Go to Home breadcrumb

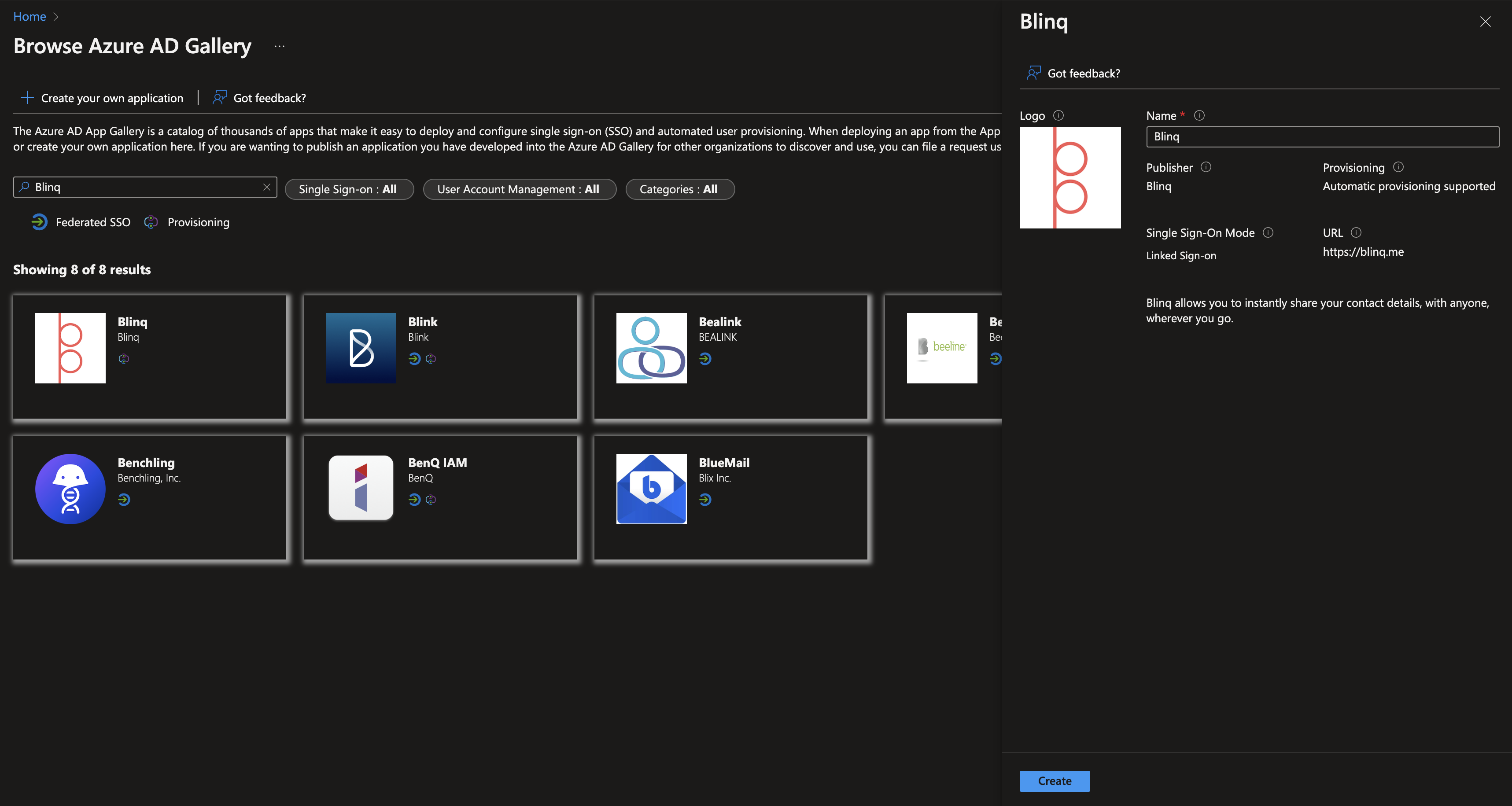pos(30,16)
